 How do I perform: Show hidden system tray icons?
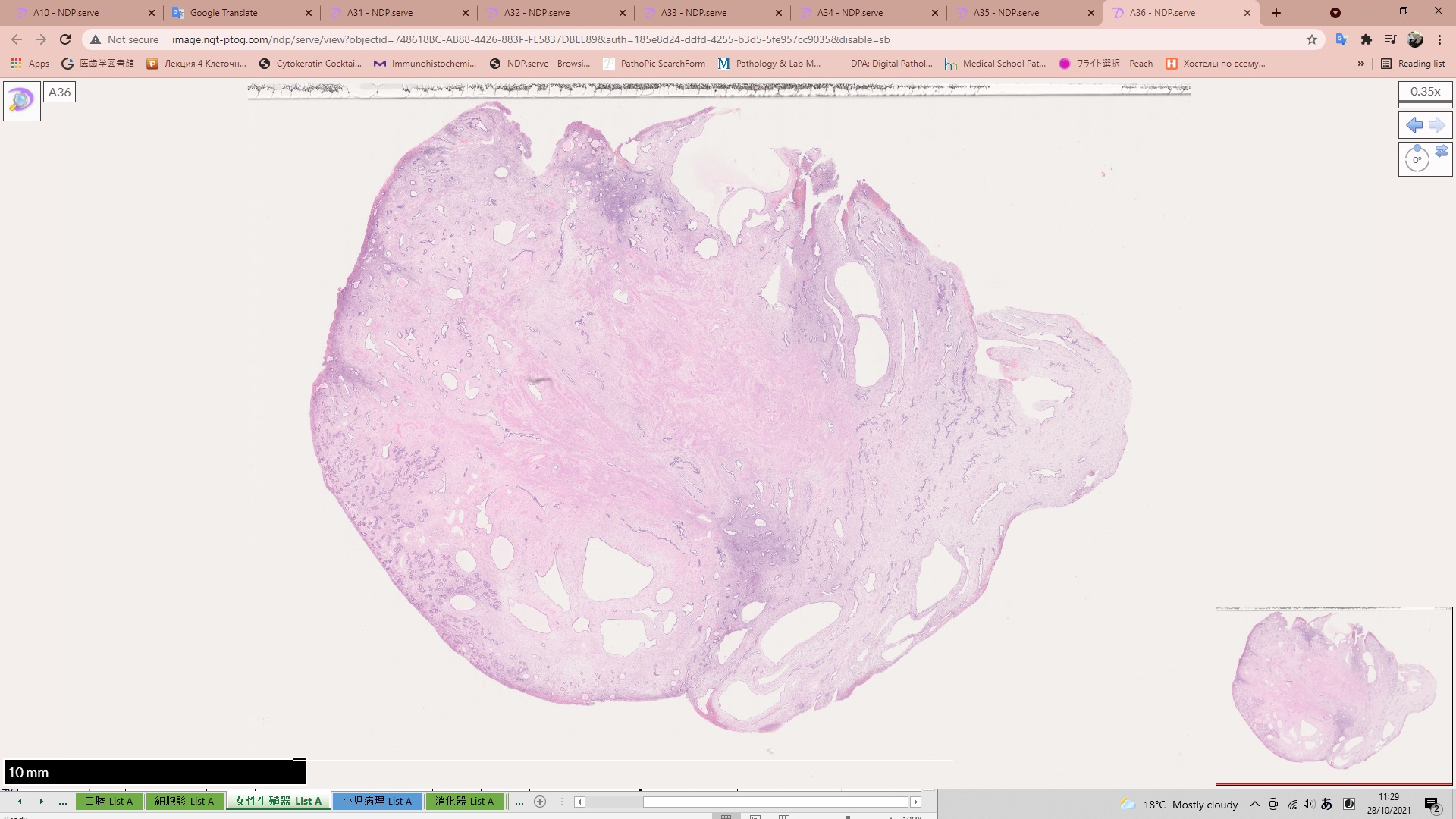point(1254,804)
